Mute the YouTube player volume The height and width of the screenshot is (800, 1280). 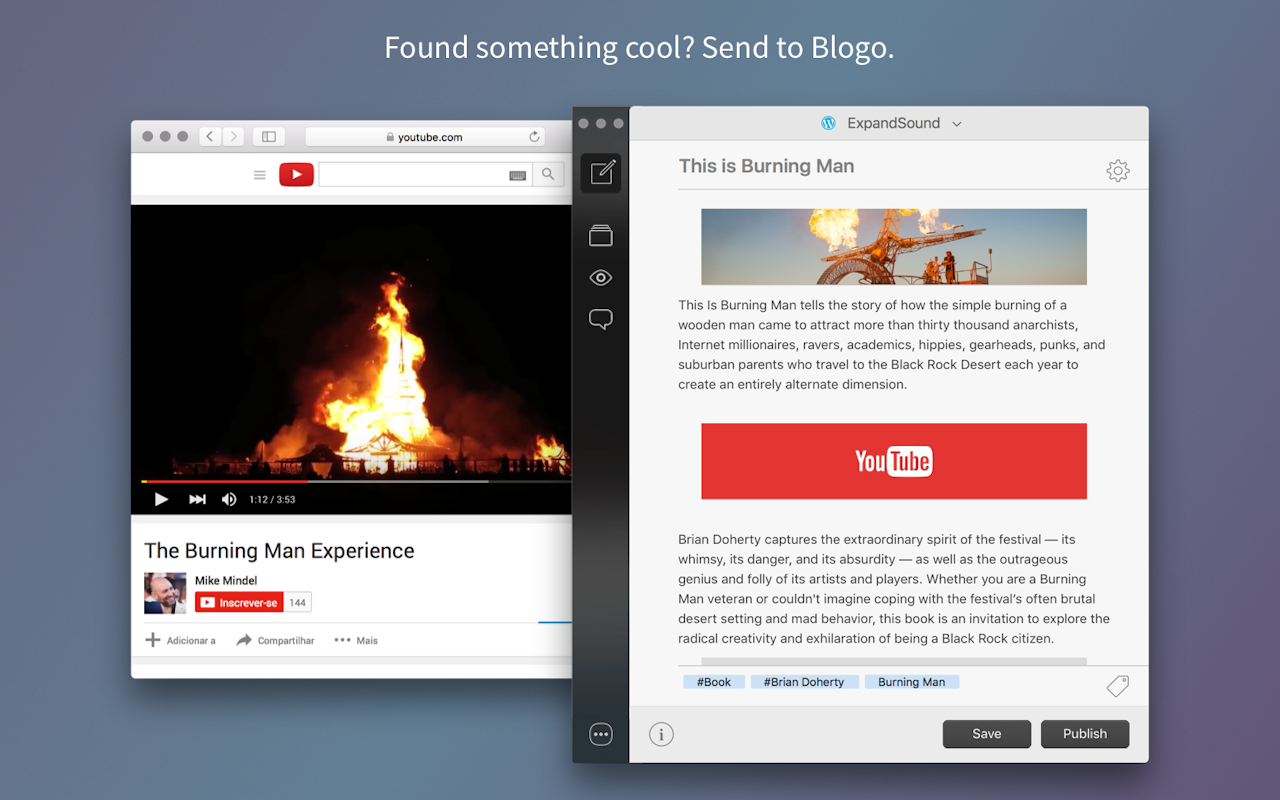(229, 499)
